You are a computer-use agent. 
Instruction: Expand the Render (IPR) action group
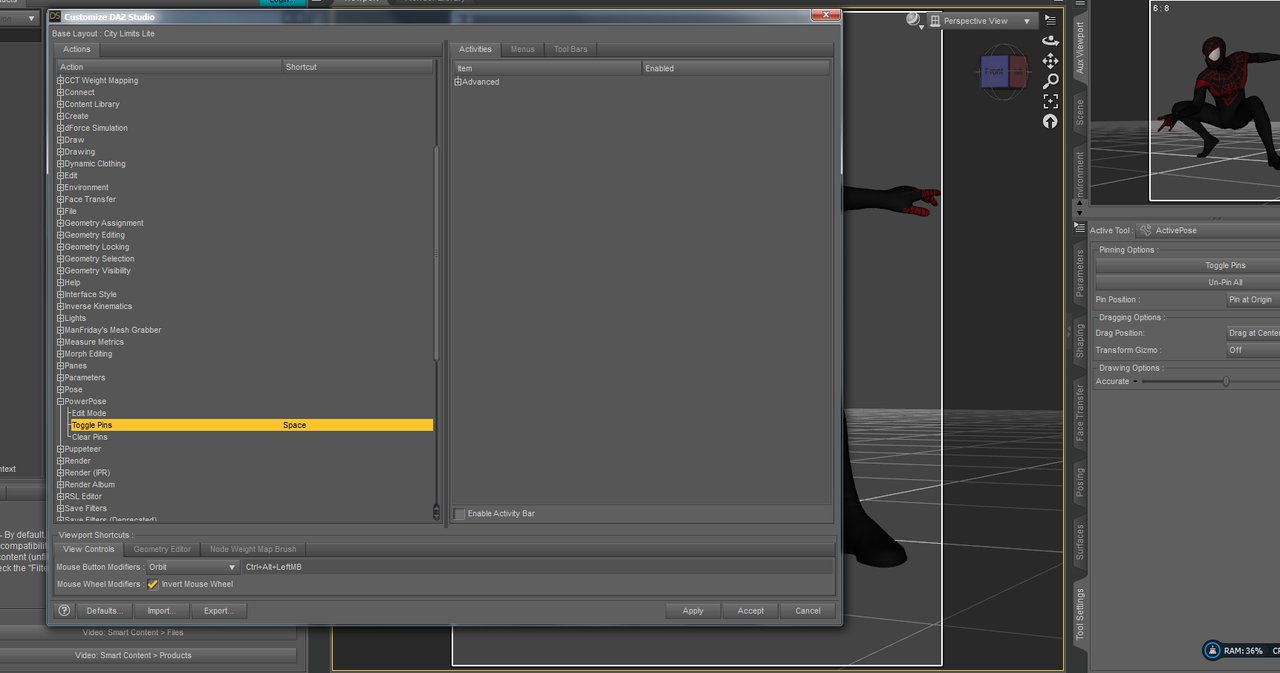tap(60, 473)
